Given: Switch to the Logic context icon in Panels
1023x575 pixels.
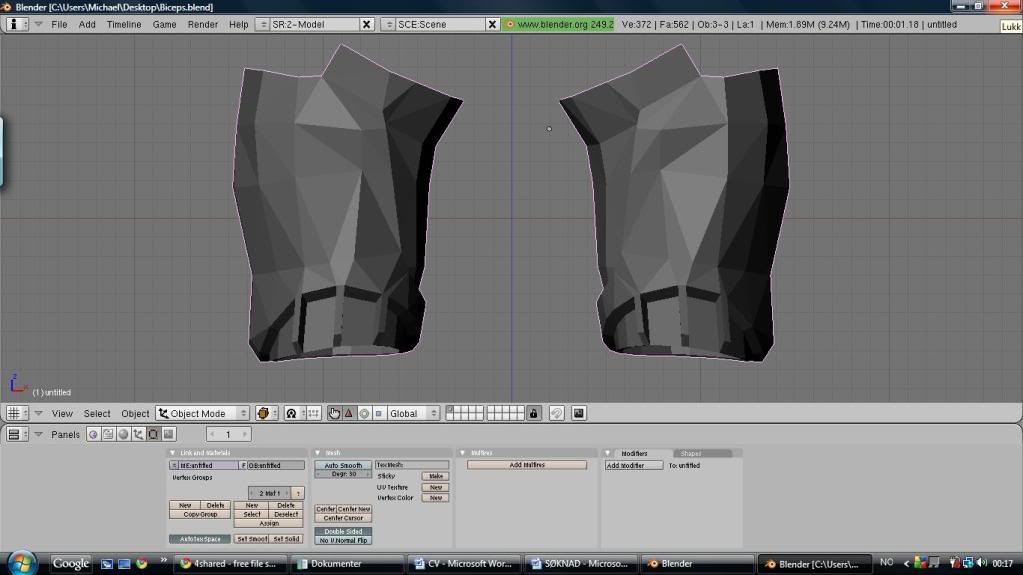Looking at the screenshot, I should coord(93,434).
